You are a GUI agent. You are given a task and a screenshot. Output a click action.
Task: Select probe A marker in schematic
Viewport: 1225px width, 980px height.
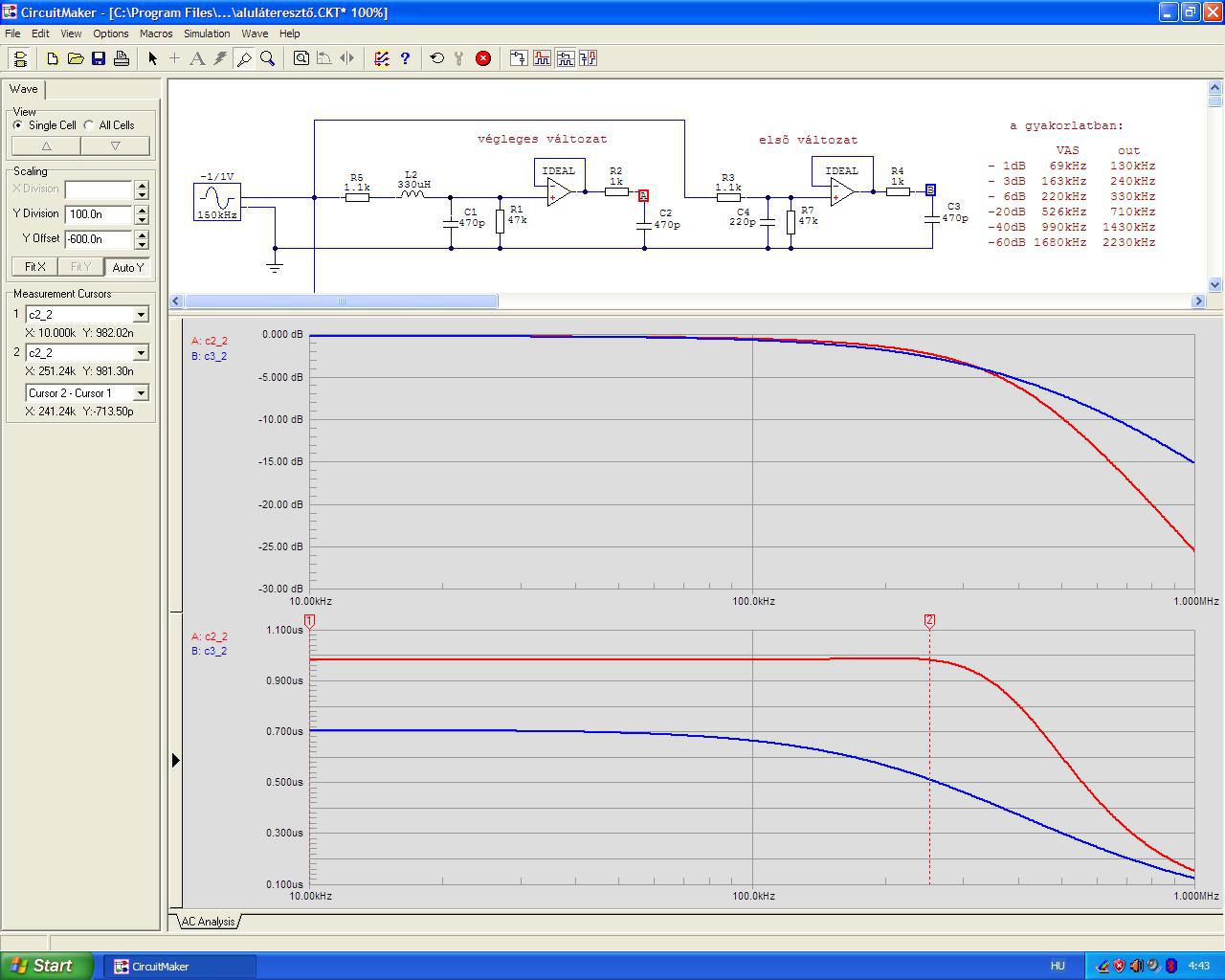coord(643,195)
